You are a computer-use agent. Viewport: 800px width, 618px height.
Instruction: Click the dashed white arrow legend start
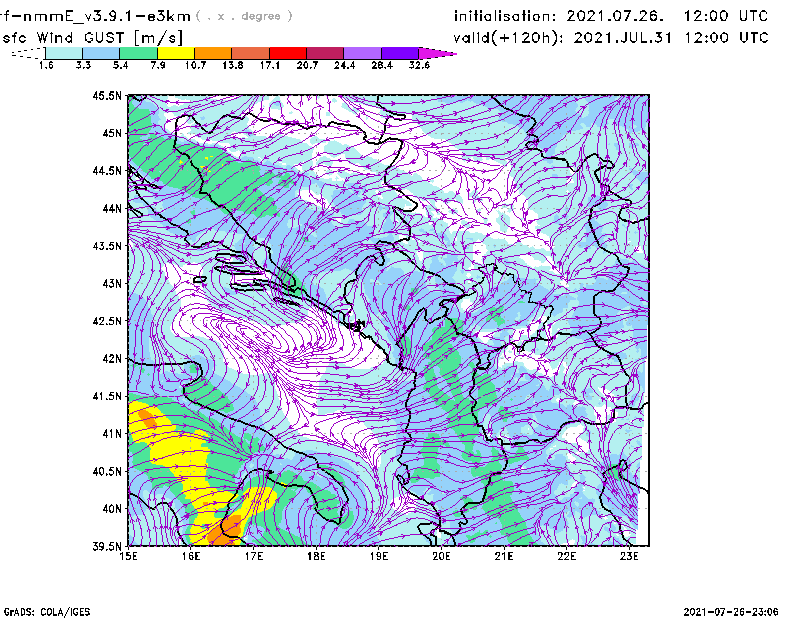coord(28,53)
